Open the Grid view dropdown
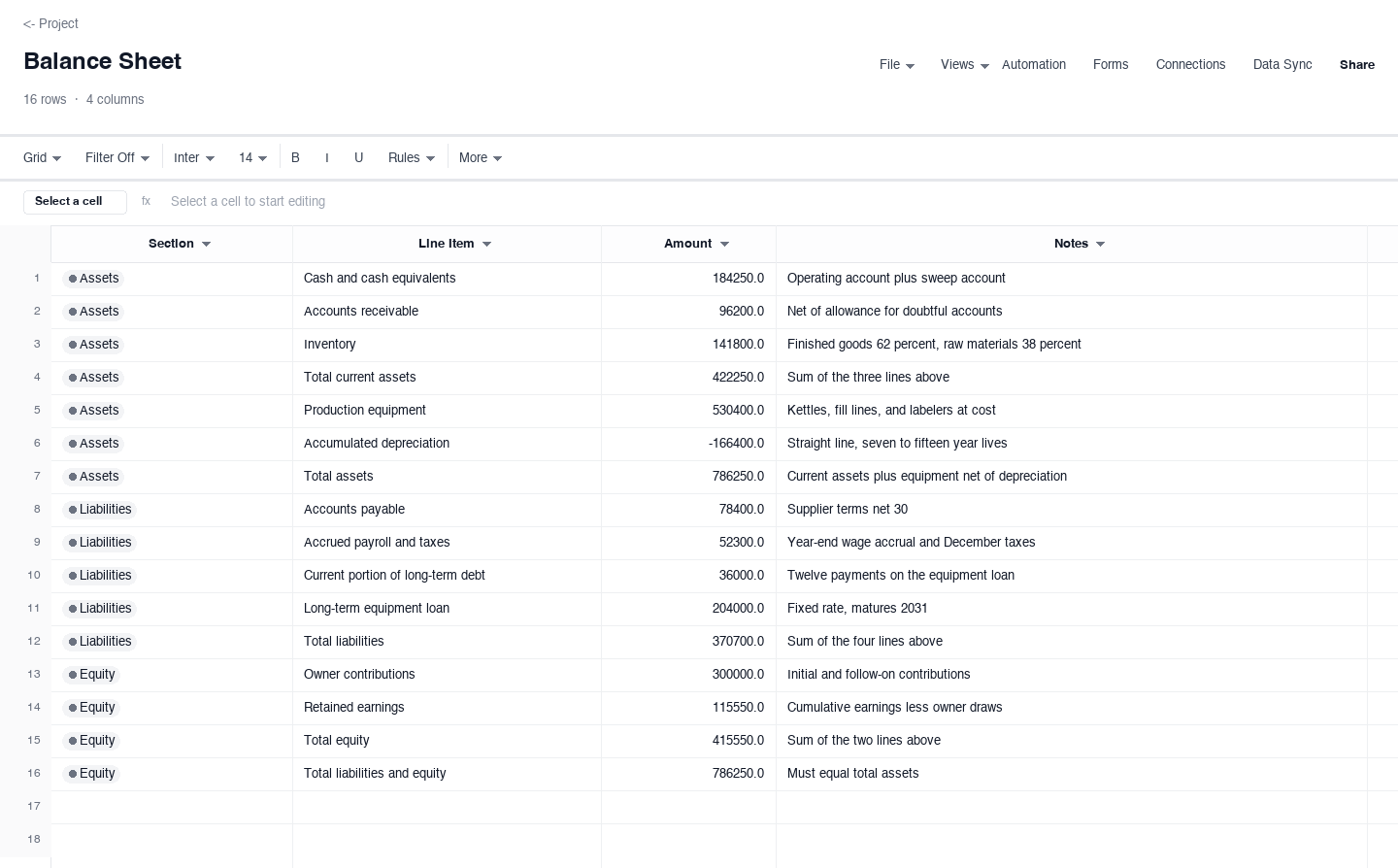This screenshot has width=1398, height=868. click(43, 157)
